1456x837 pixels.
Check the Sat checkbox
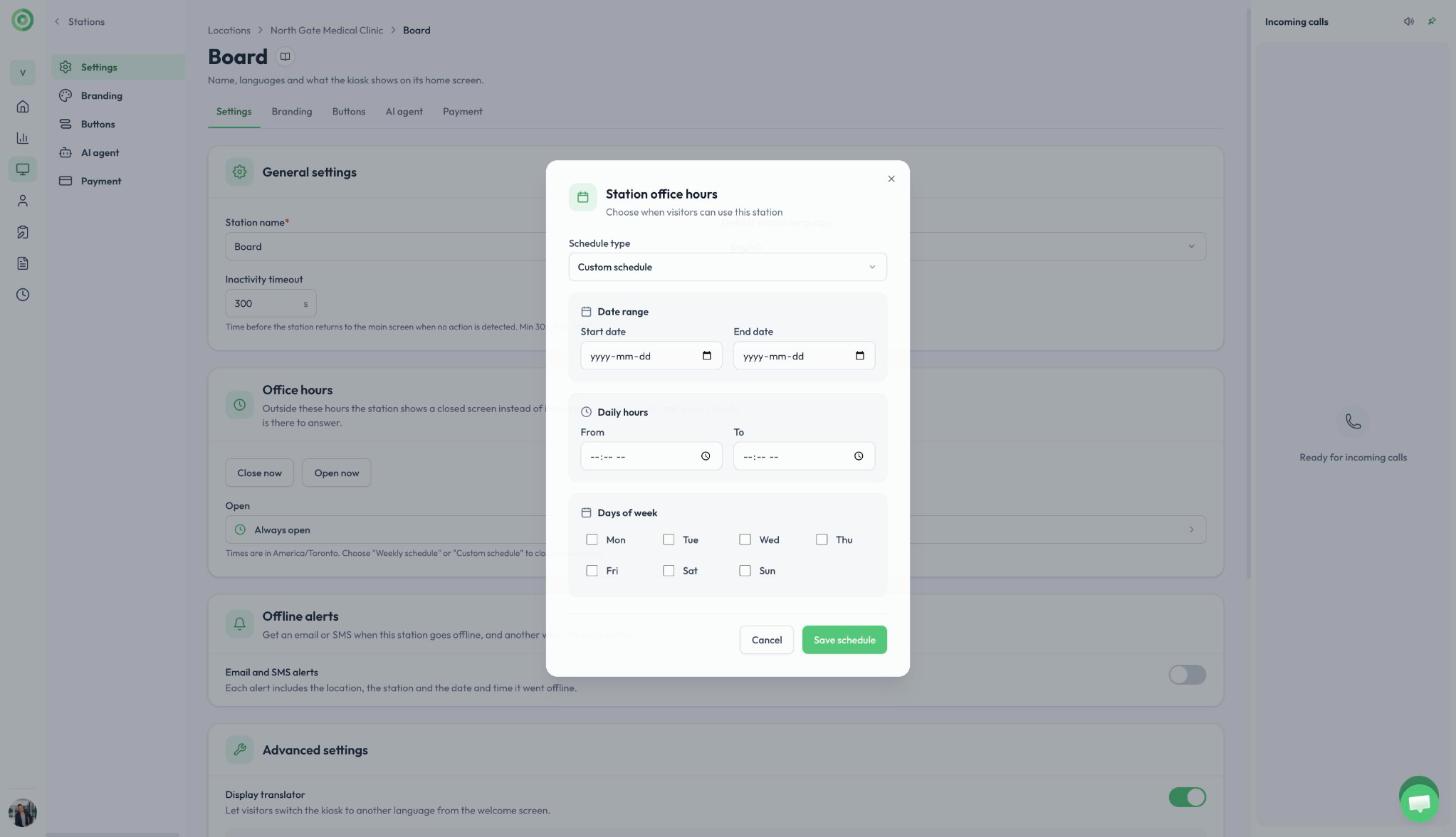[x=669, y=571]
